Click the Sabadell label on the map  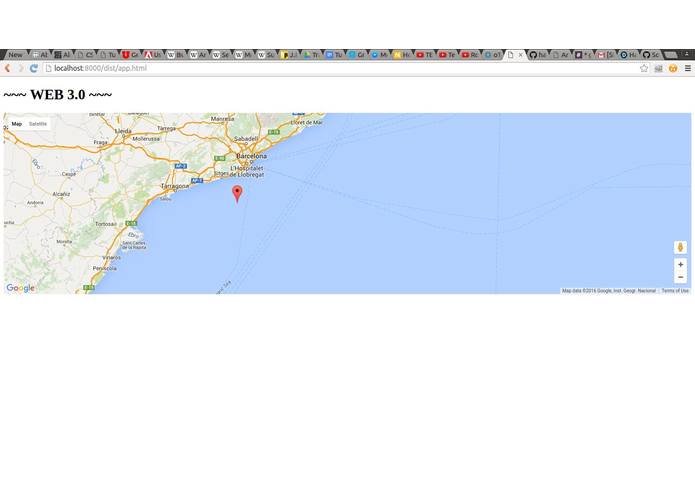pos(246,139)
